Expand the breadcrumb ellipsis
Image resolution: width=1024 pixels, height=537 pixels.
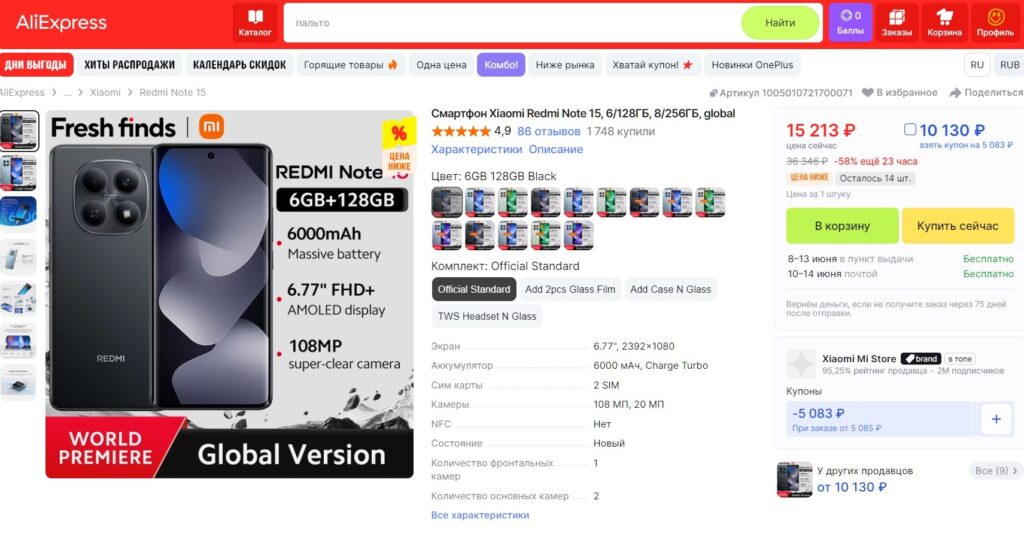coord(67,93)
